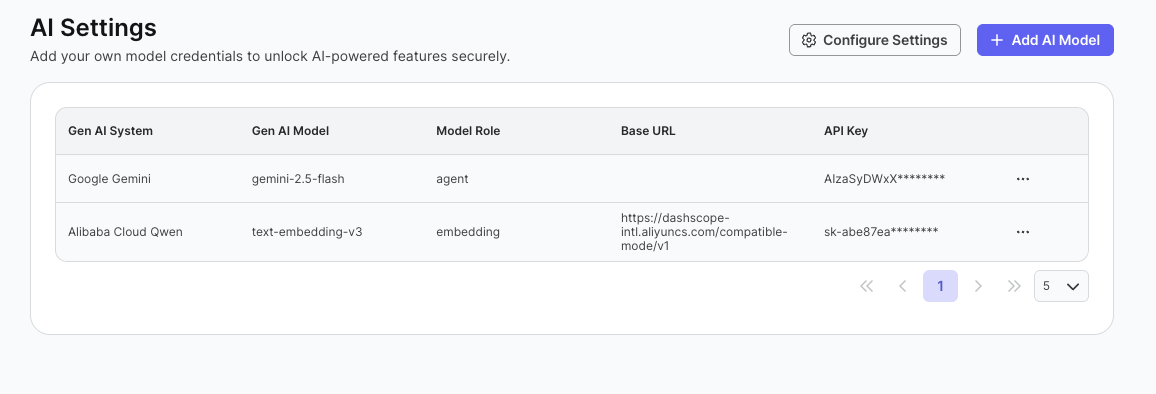1156x394 pixels.
Task: Click the dashscope base URL text
Action: (704, 232)
